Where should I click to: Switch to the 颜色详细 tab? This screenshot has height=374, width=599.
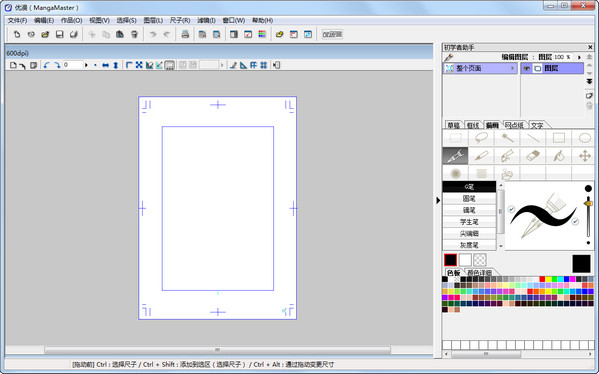[479, 272]
